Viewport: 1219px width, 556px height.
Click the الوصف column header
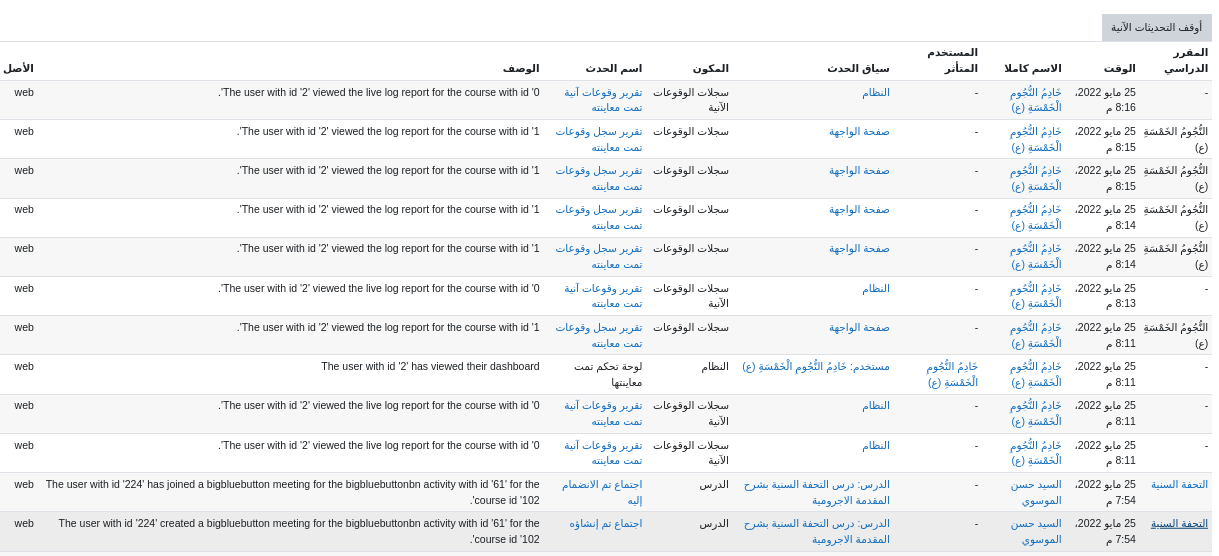point(521,68)
